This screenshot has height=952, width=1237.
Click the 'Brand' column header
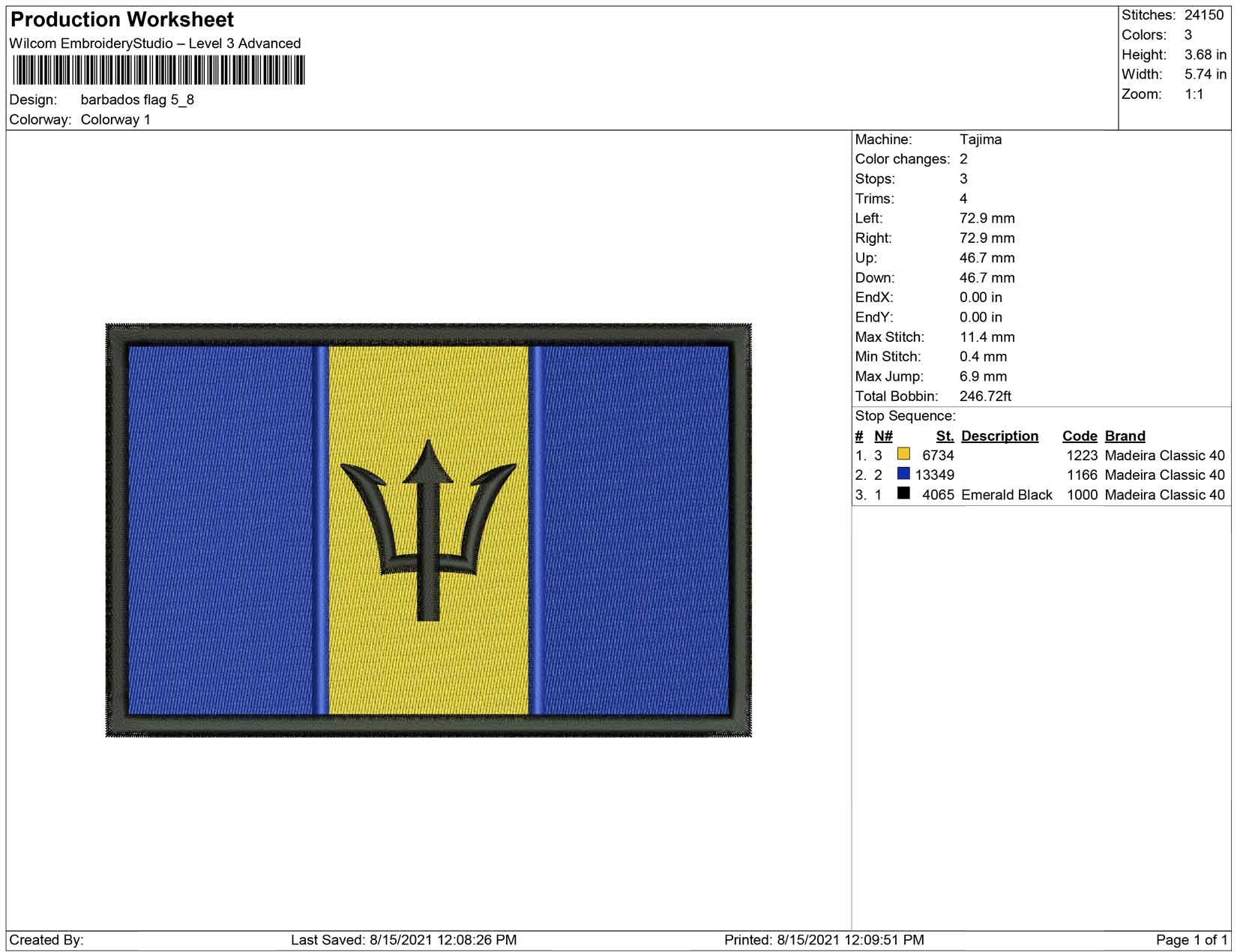pyautogui.click(x=1125, y=436)
